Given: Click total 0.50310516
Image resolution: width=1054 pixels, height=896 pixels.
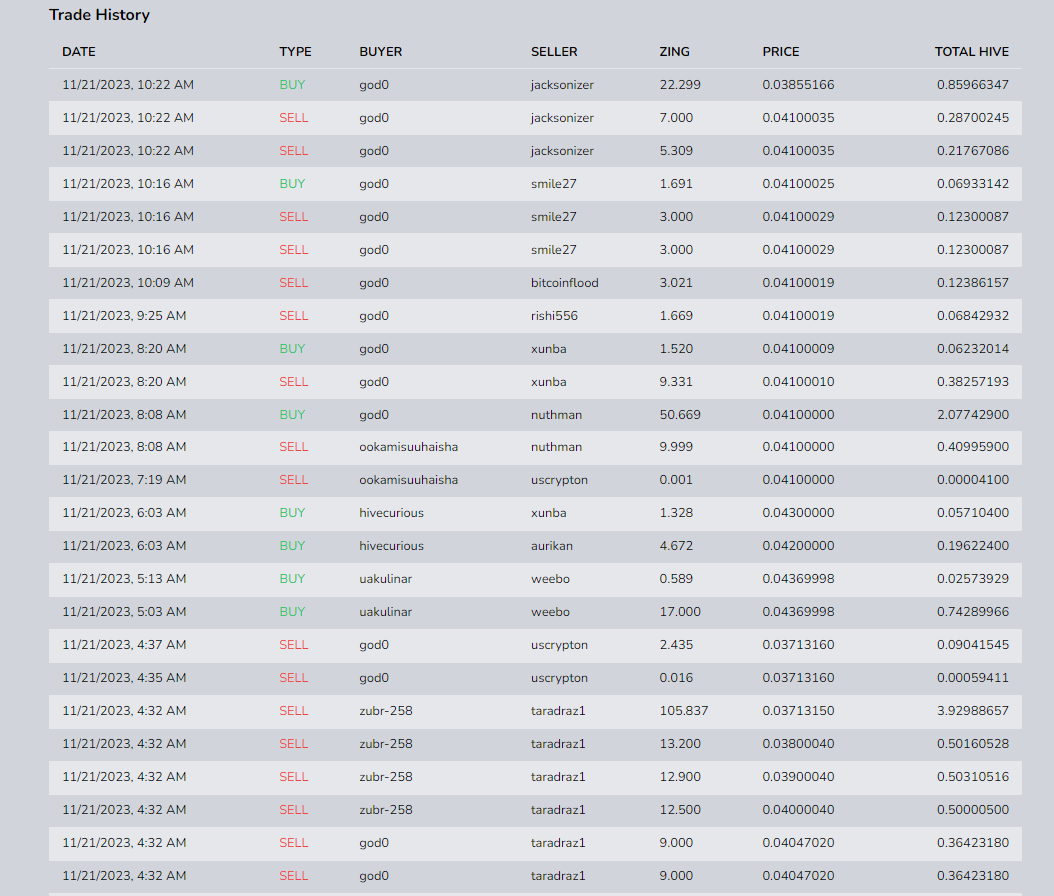Looking at the screenshot, I should (x=973, y=776).
